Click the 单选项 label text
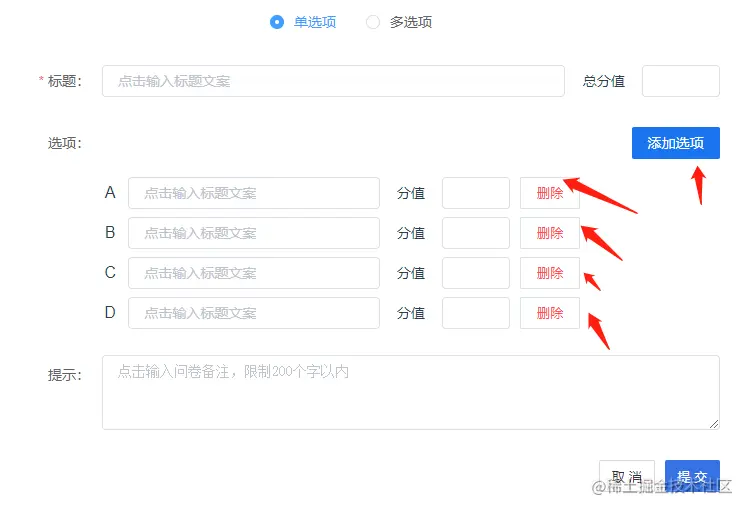 pyautogui.click(x=315, y=22)
